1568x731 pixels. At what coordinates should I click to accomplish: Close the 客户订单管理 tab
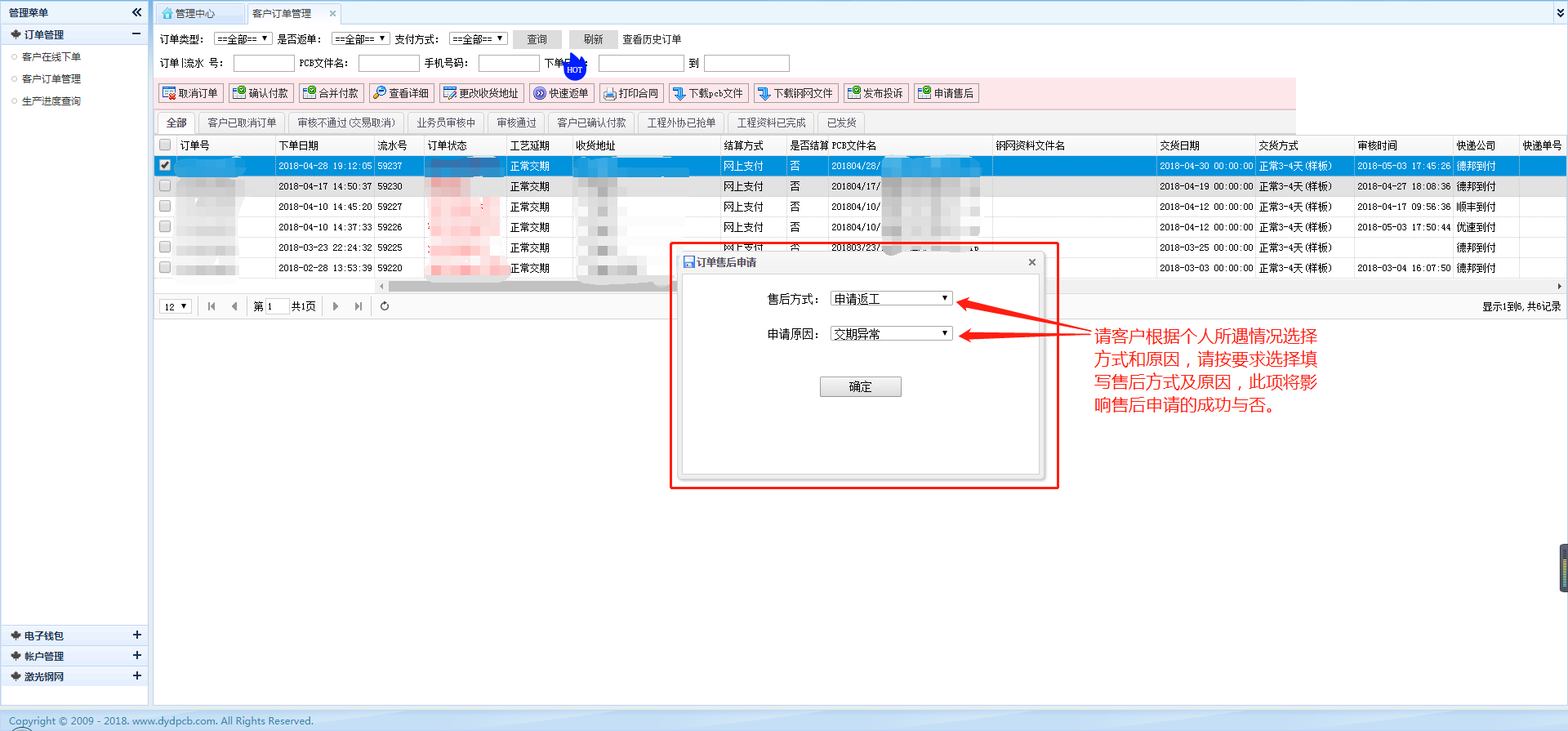pyautogui.click(x=332, y=13)
